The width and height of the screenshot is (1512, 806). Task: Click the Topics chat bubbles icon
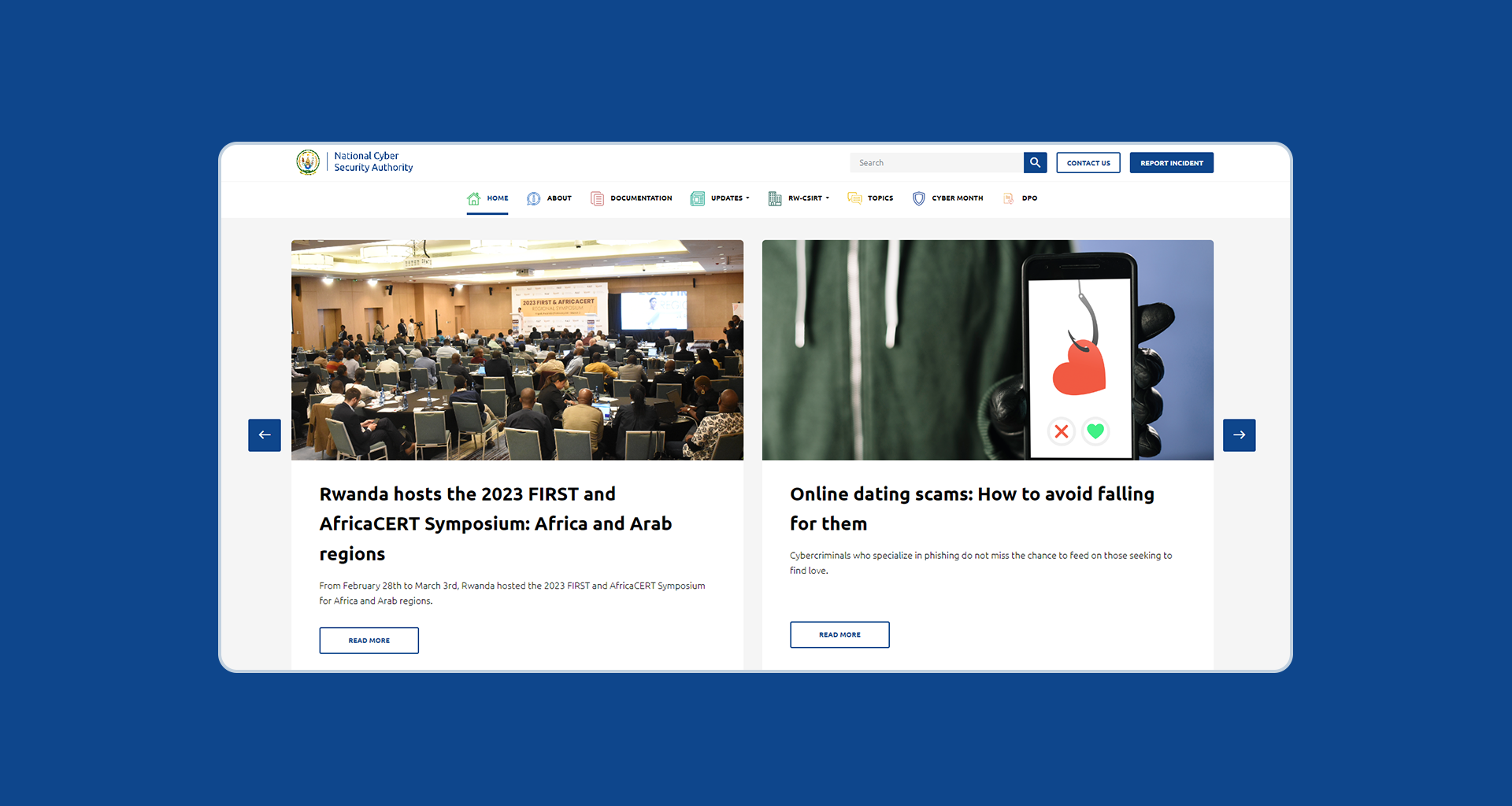(854, 198)
